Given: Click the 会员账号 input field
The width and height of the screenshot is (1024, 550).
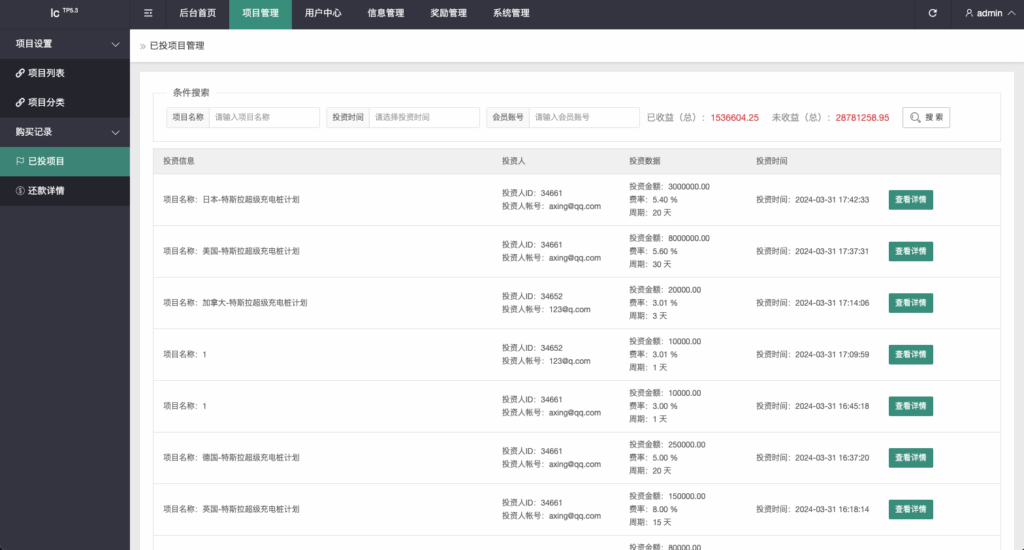Looking at the screenshot, I should [x=583, y=117].
